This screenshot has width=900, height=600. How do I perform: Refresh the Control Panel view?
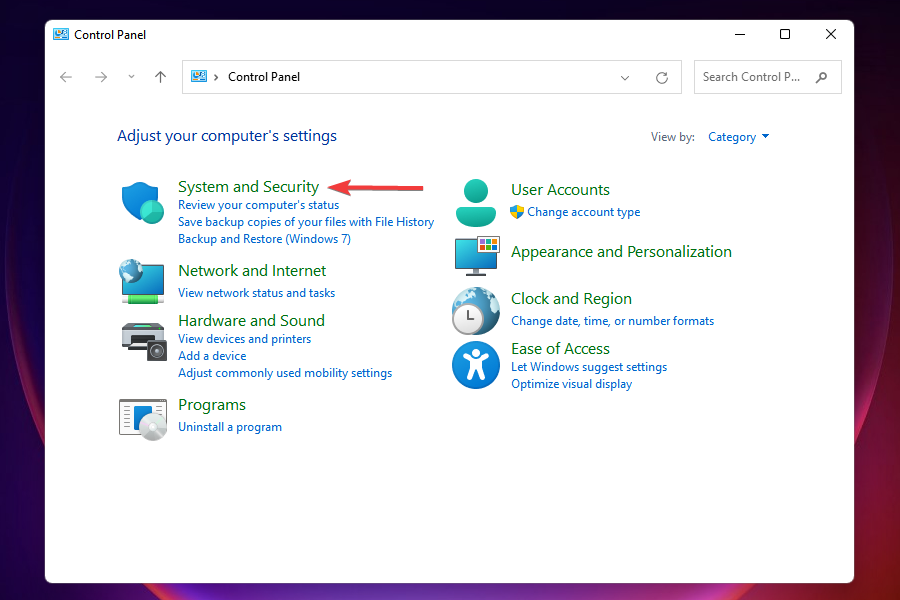[662, 78]
